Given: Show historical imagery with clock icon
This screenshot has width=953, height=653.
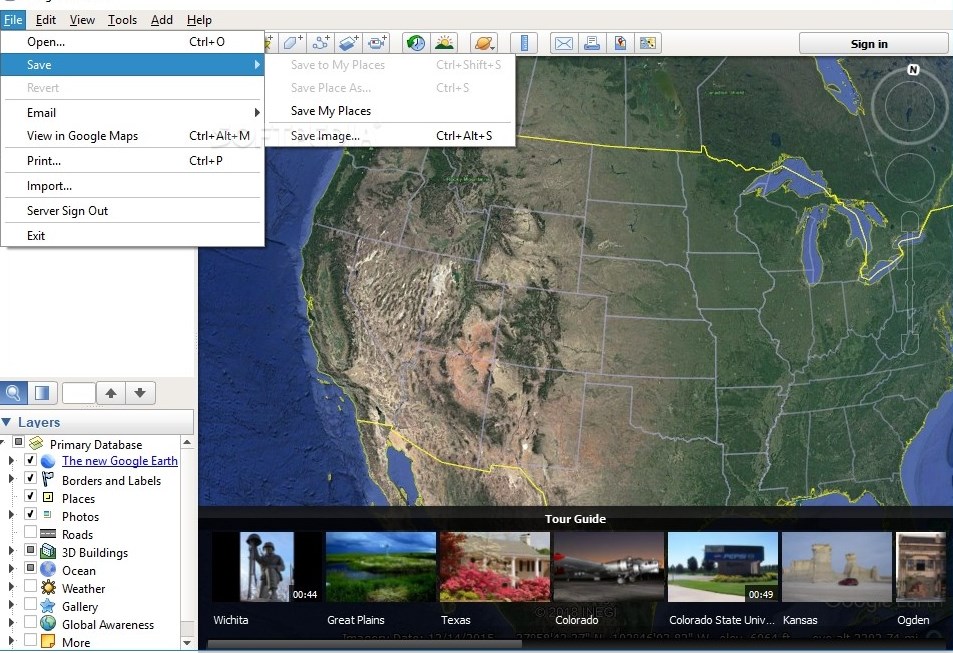Looking at the screenshot, I should click(416, 43).
